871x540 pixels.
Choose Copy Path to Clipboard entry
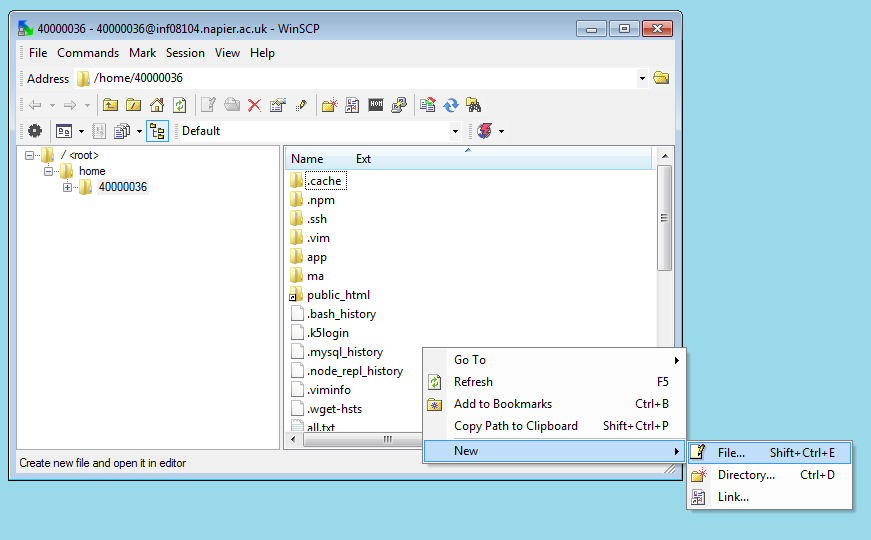click(x=554, y=426)
